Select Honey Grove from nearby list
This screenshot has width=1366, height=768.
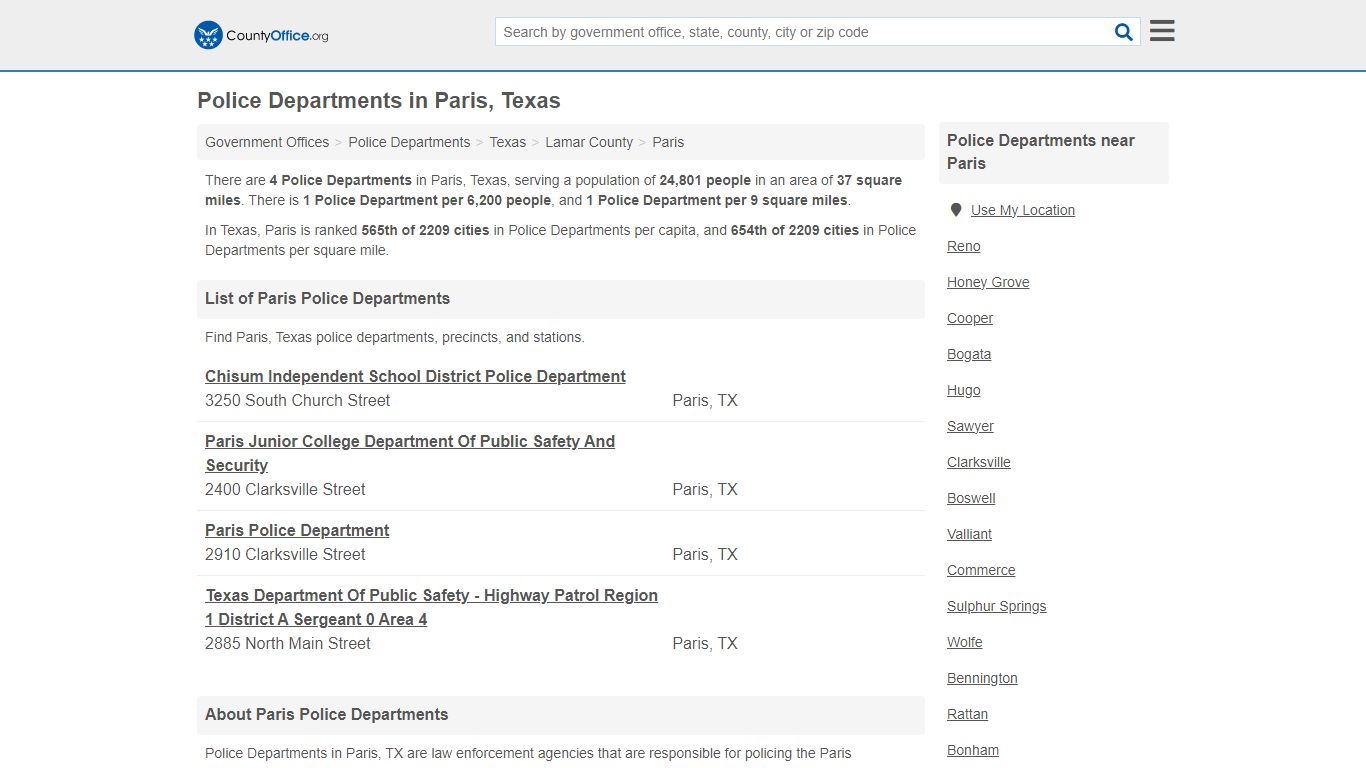click(988, 282)
